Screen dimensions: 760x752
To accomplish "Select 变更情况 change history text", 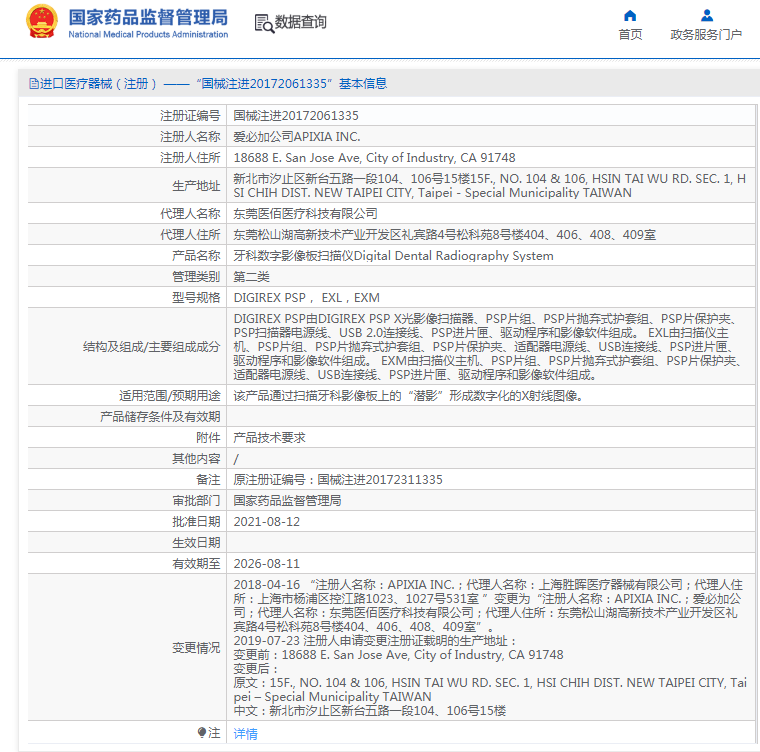I will tap(490, 648).
